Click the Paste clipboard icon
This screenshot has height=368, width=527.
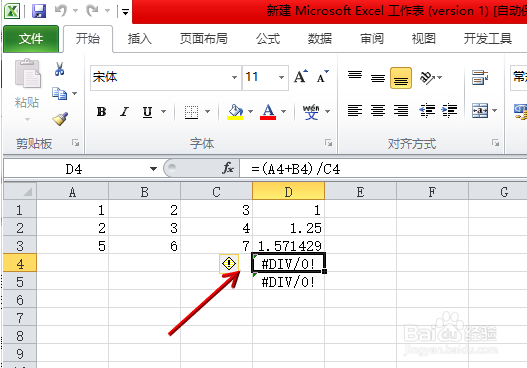(x=27, y=73)
